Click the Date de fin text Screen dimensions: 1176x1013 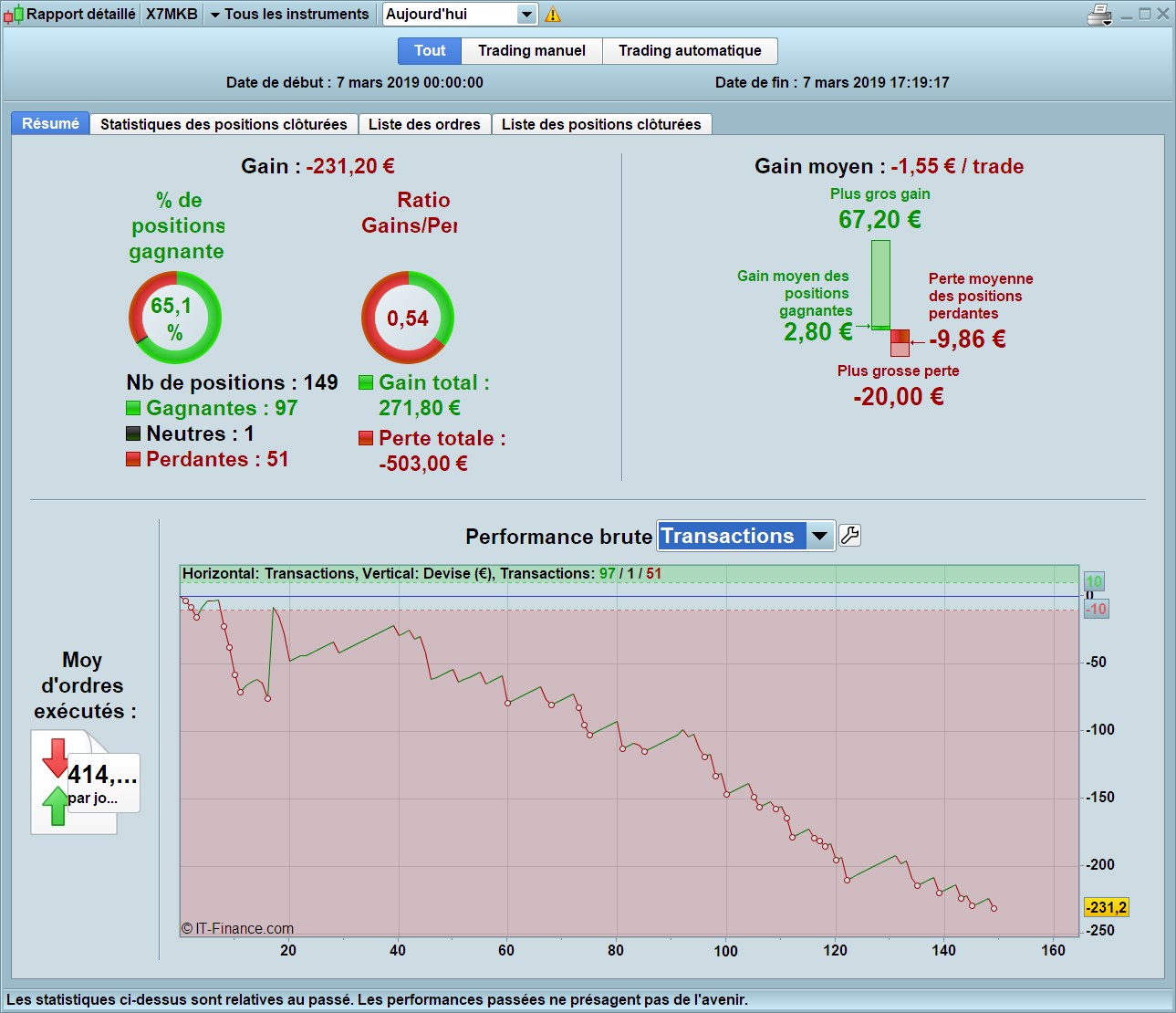tap(832, 82)
